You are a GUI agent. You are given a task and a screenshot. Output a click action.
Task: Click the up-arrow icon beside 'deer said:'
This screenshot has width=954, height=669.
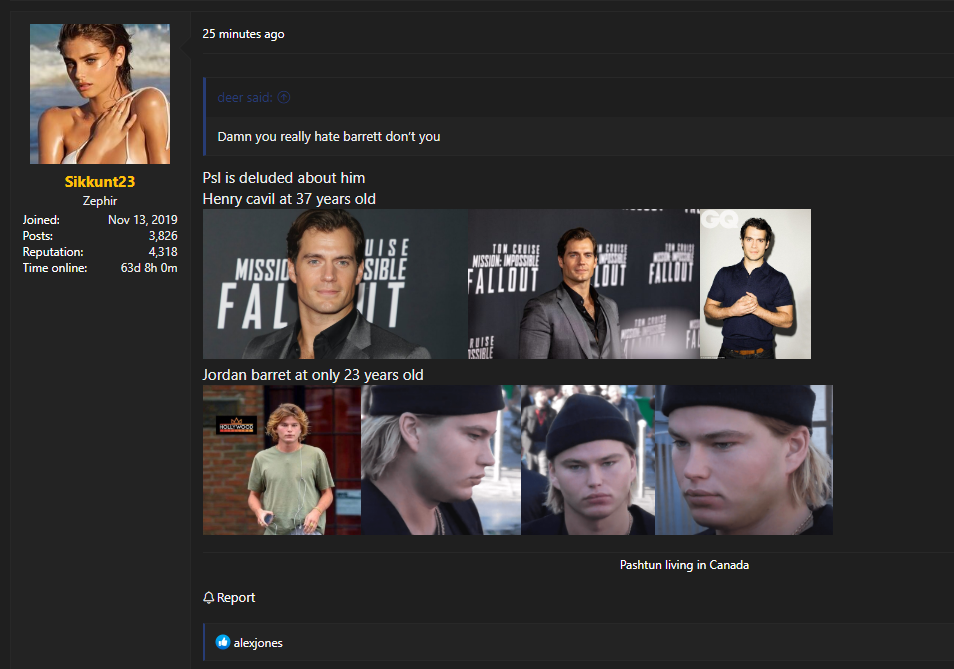tap(284, 97)
